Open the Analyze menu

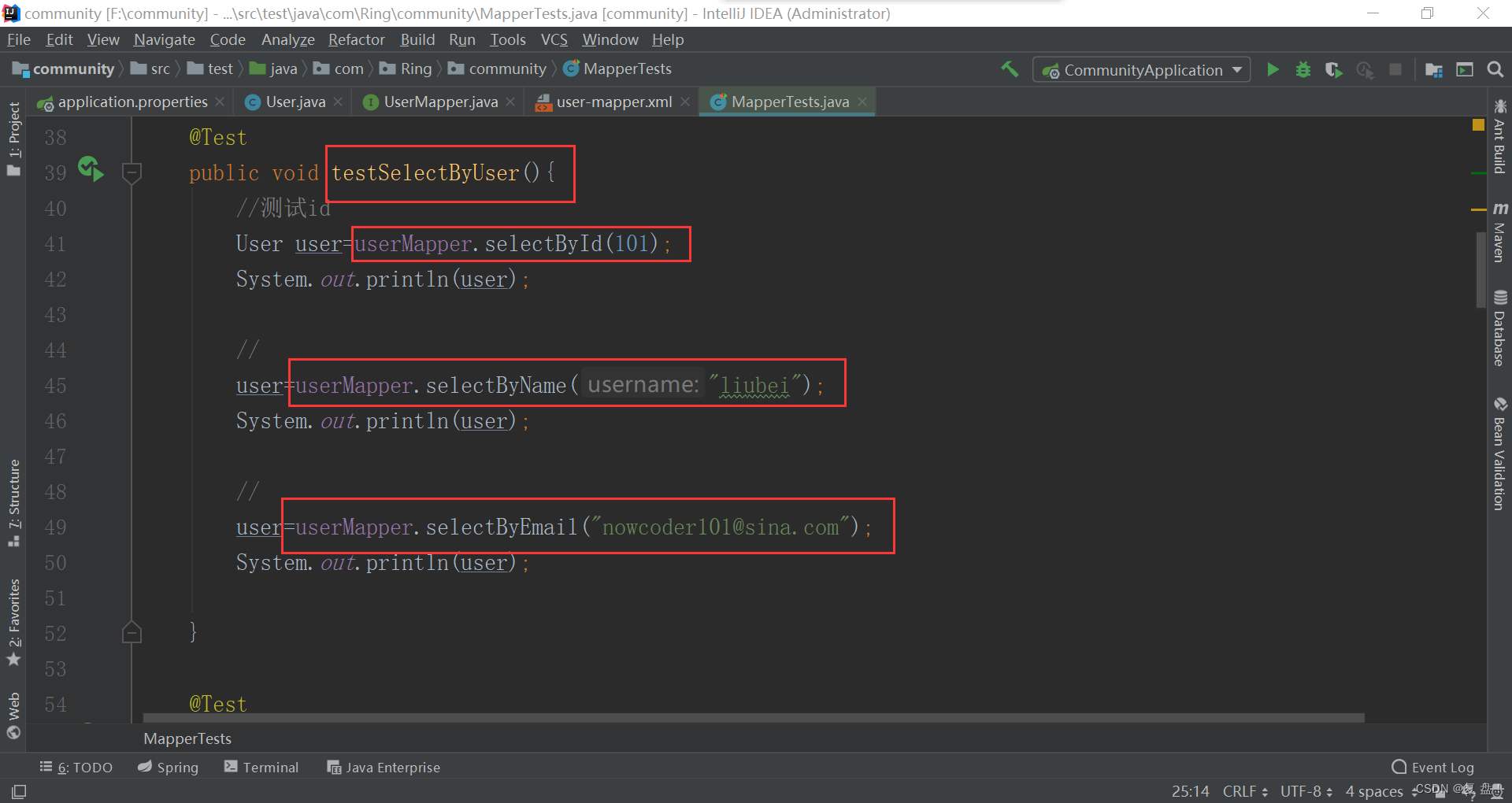[x=287, y=39]
